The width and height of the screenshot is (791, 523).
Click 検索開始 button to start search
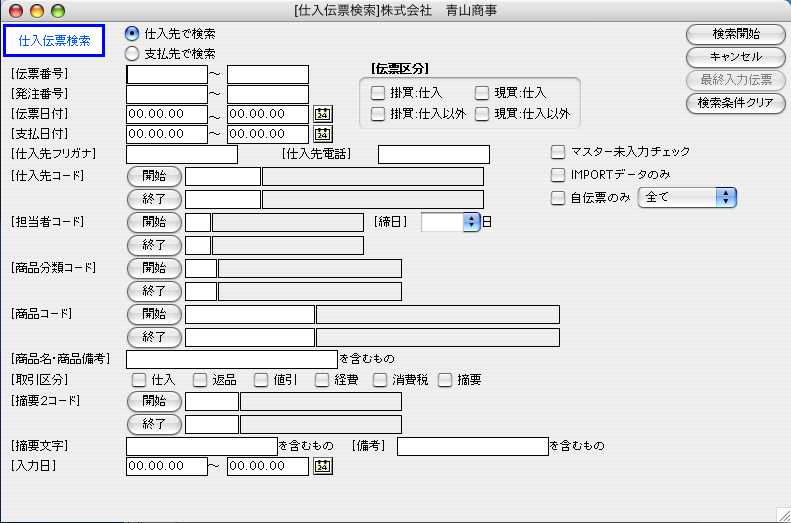point(735,34)
